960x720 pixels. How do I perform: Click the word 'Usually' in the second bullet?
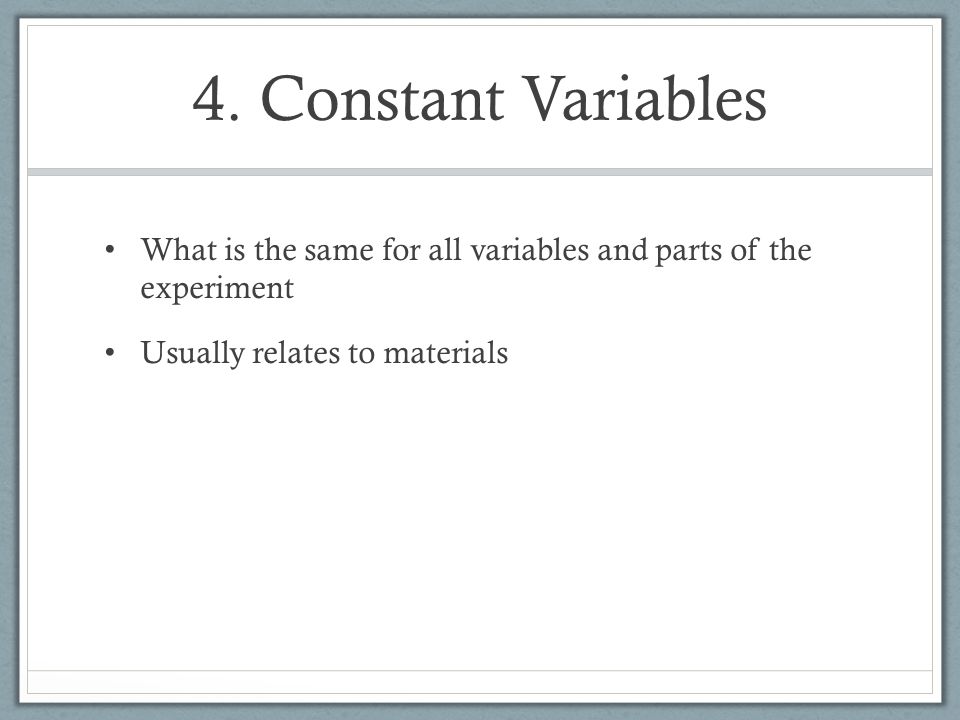point(192,353)
